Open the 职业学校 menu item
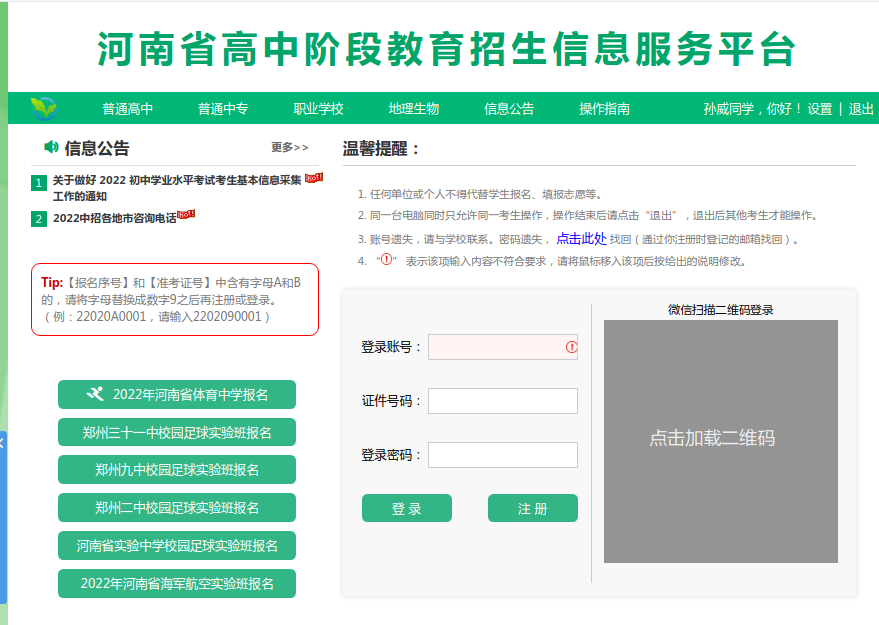The width and height of the screenshot is (879, 625). coord(318,109)
